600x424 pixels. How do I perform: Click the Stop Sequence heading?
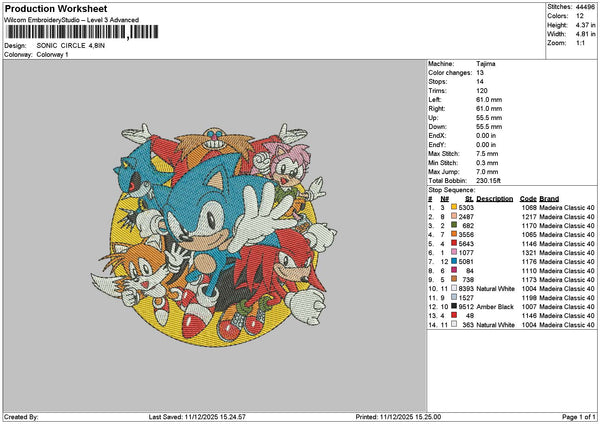(x=452, y=190)
